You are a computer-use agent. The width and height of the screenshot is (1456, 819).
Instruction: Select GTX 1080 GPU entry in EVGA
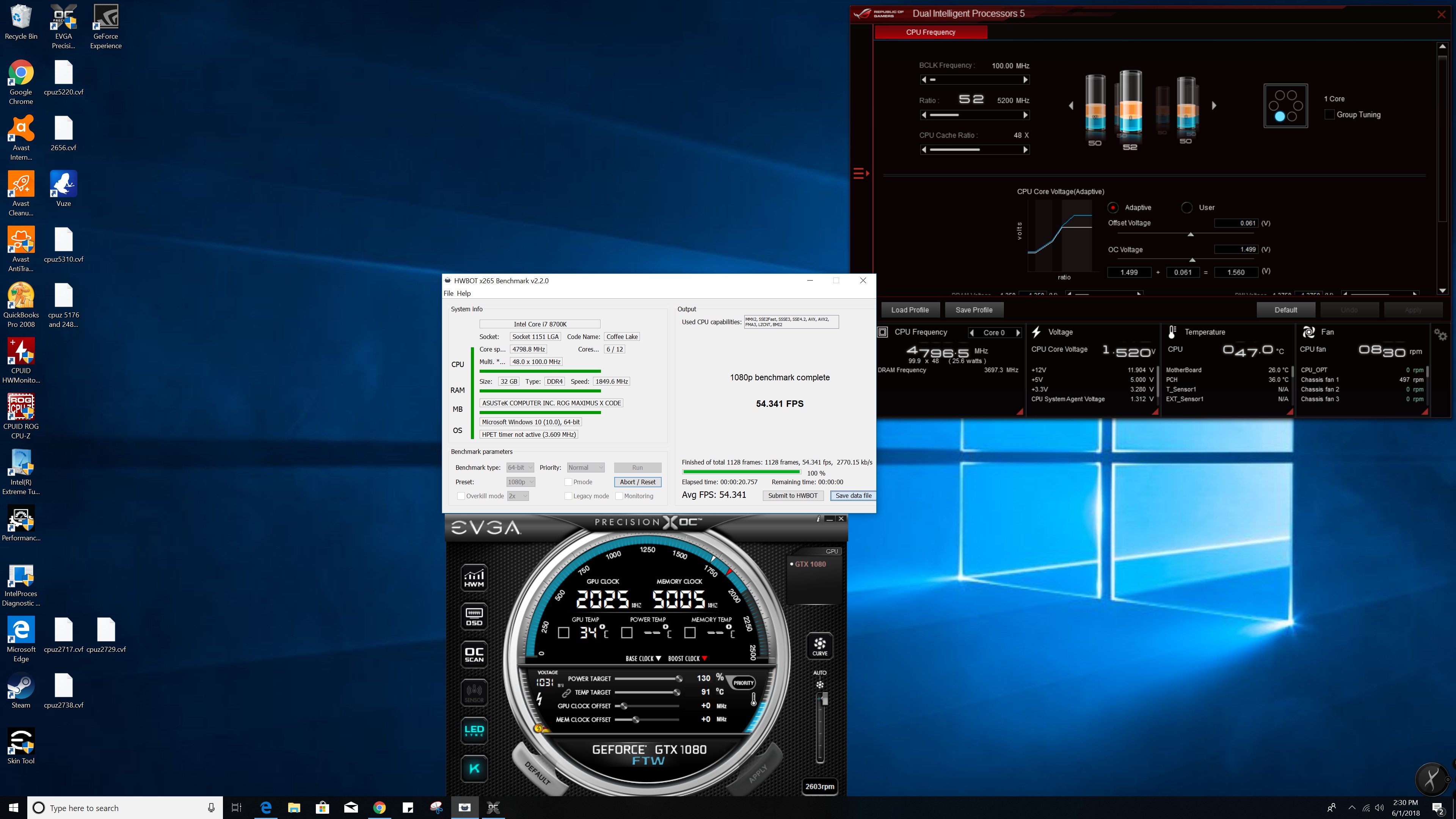pyautogui.click(x=810, y=564)
